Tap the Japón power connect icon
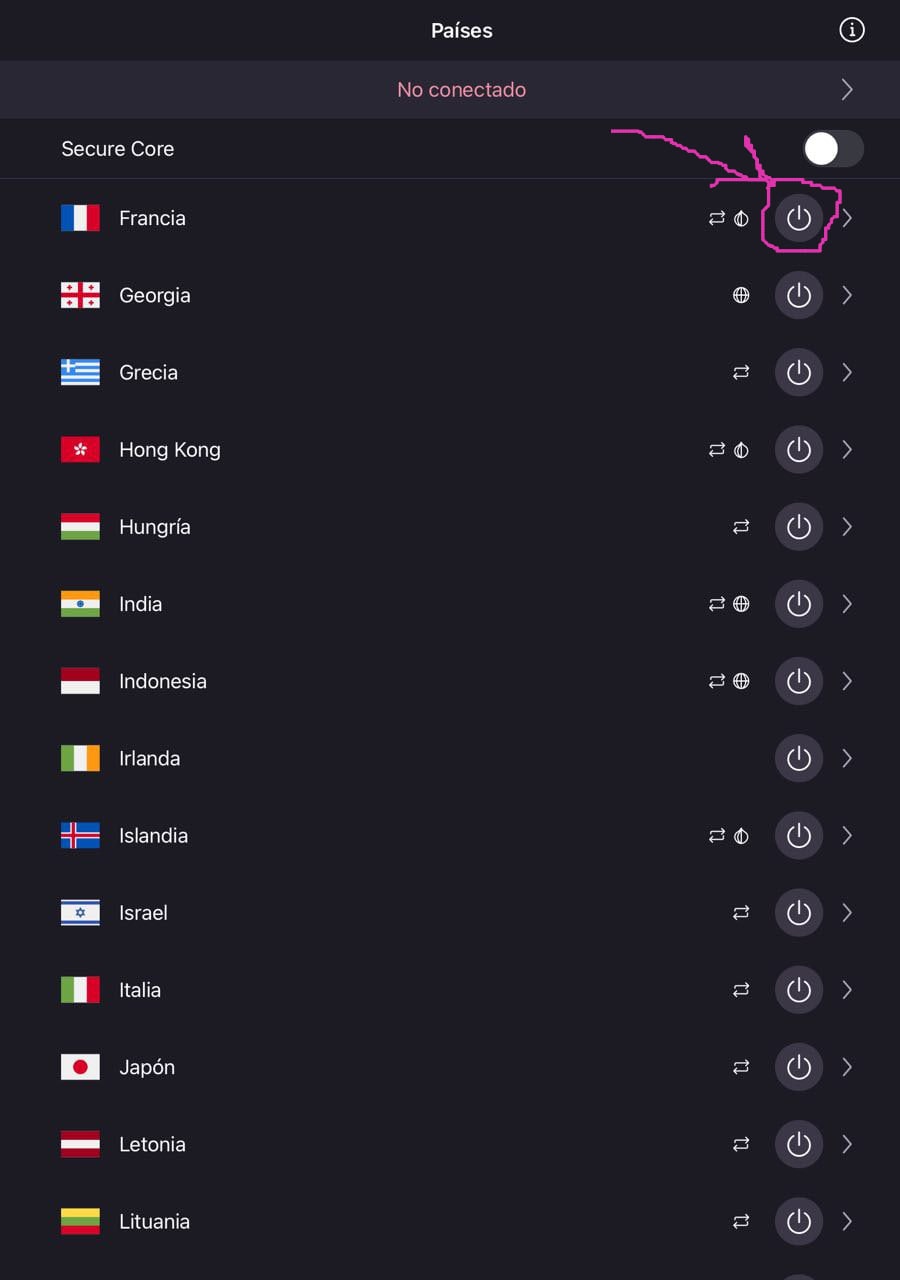Viewport: 900px width, 1280px height. click(798, 1067)
